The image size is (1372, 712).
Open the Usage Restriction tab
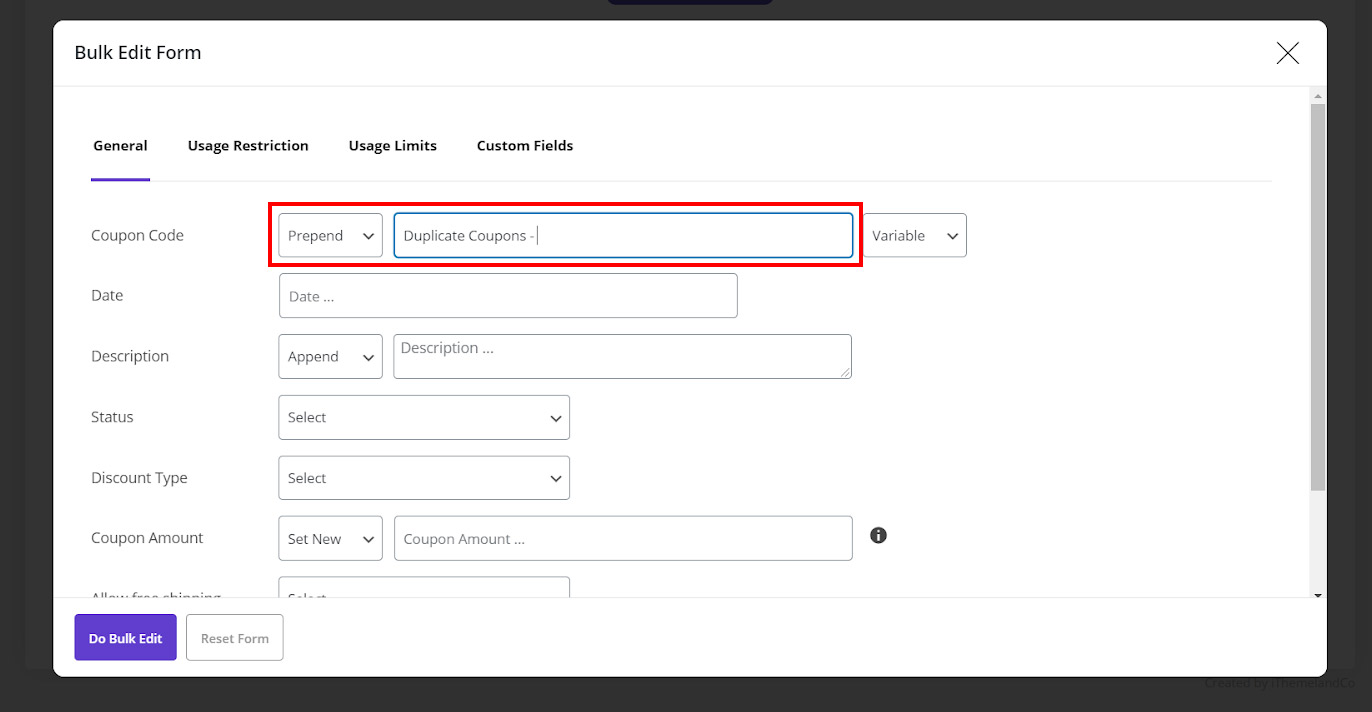pyautogui.click(x=248, y=146)
